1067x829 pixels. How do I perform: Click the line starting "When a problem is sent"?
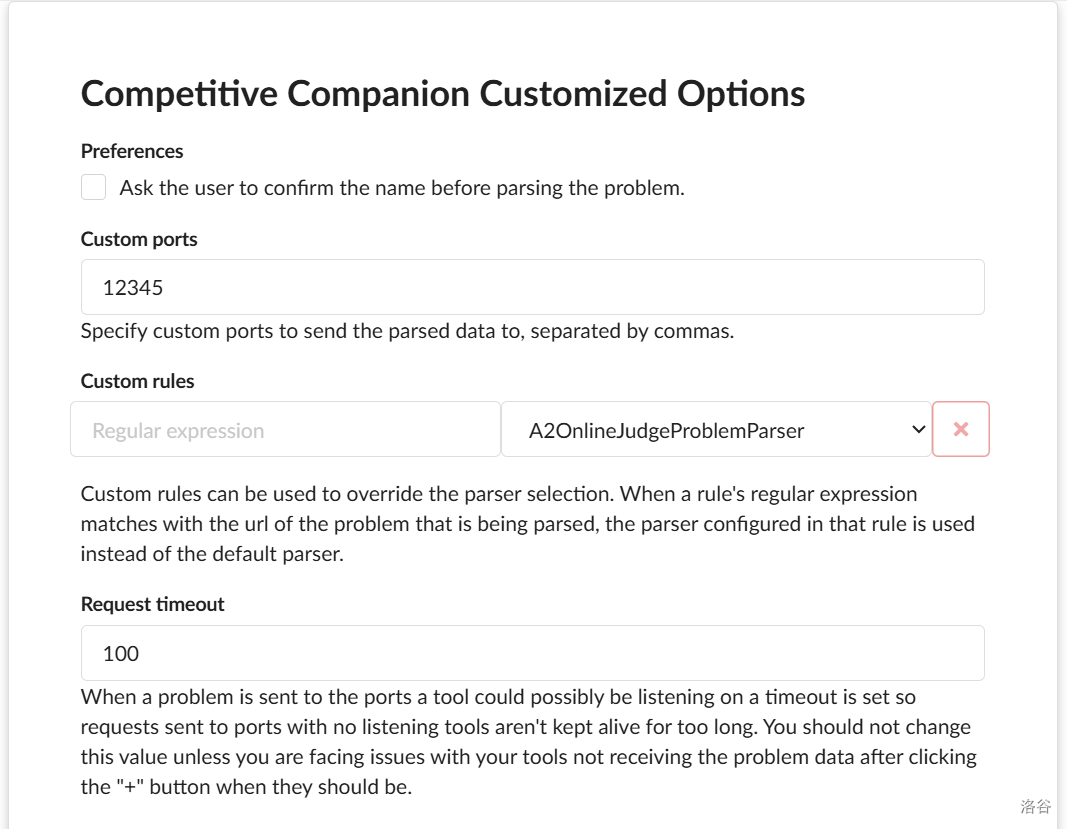(x=498, y=697)
